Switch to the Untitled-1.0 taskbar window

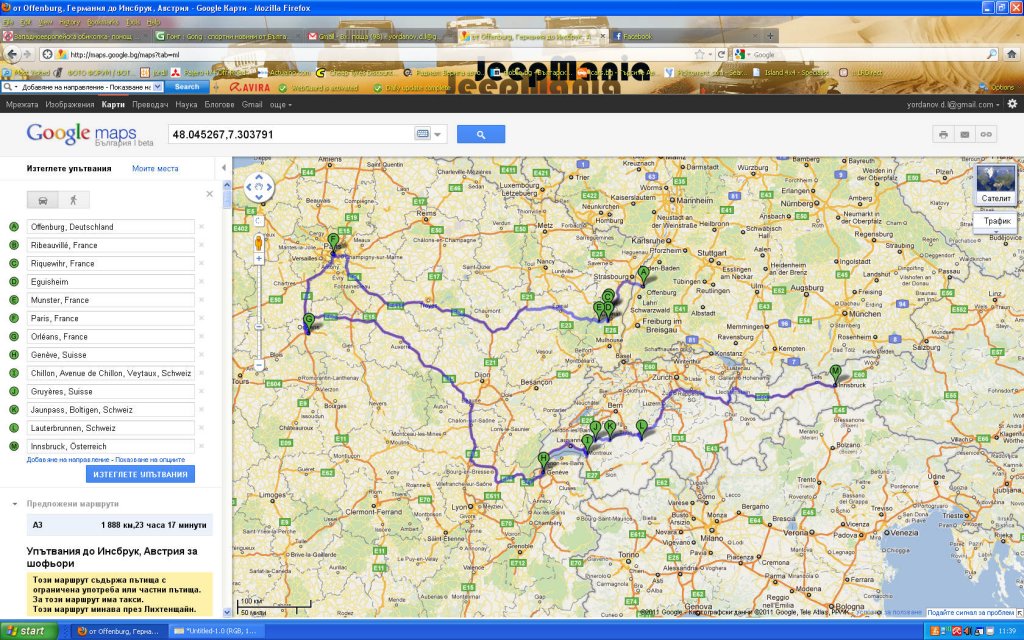click(x=216, y=631)
